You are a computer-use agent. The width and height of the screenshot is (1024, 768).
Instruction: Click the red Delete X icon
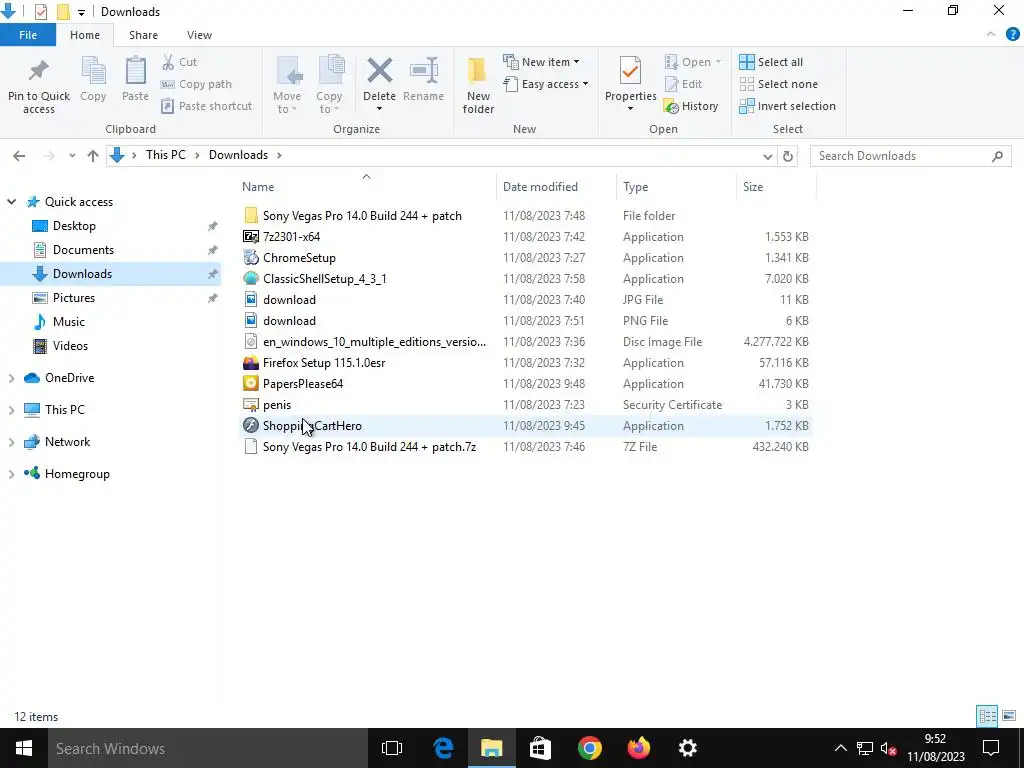(x=379, y=71)
